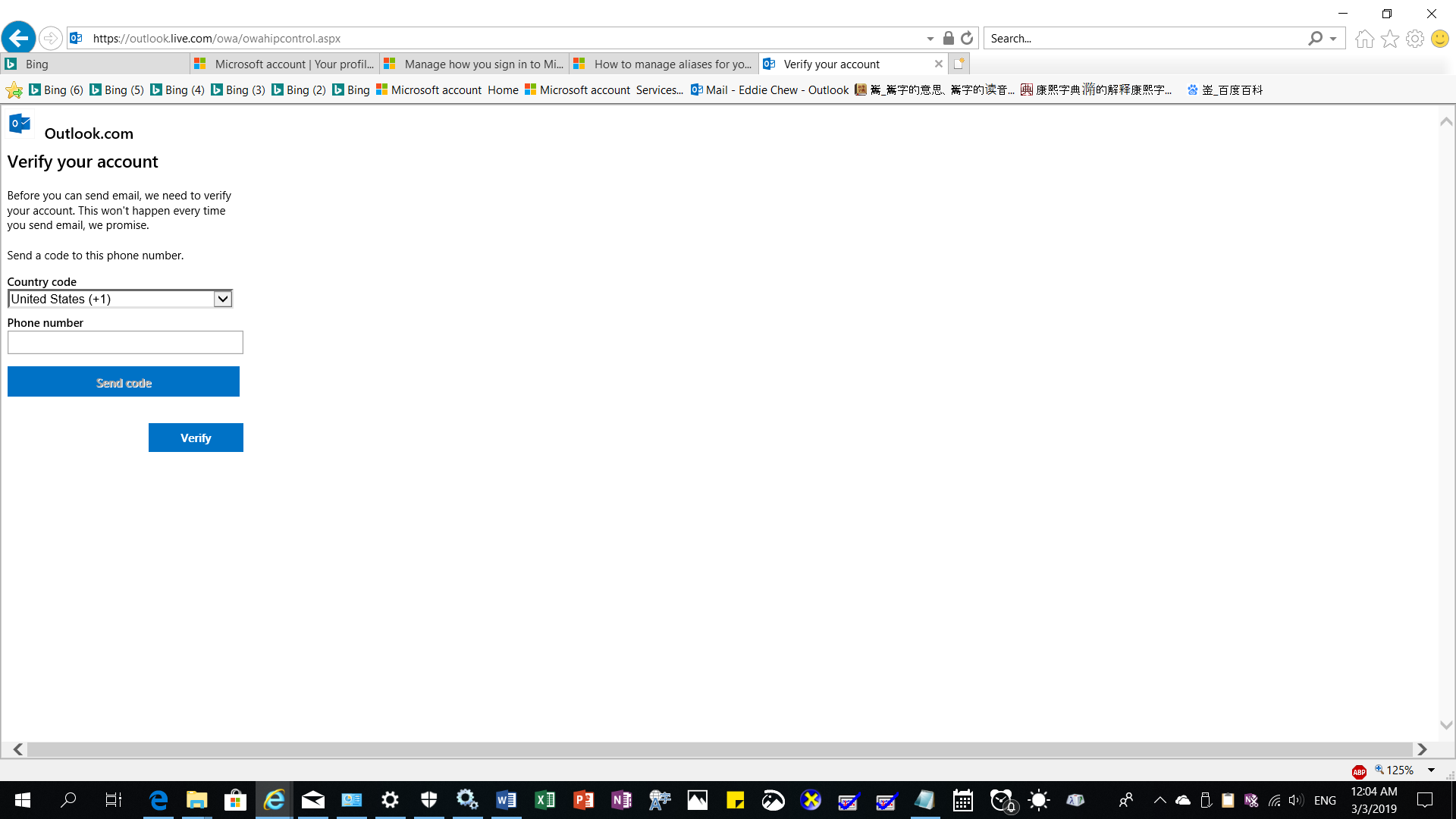Open Excel from the taskbar
Viewport: 1456px width, 819px height.
pyautogui.click(x=544, y=800)
